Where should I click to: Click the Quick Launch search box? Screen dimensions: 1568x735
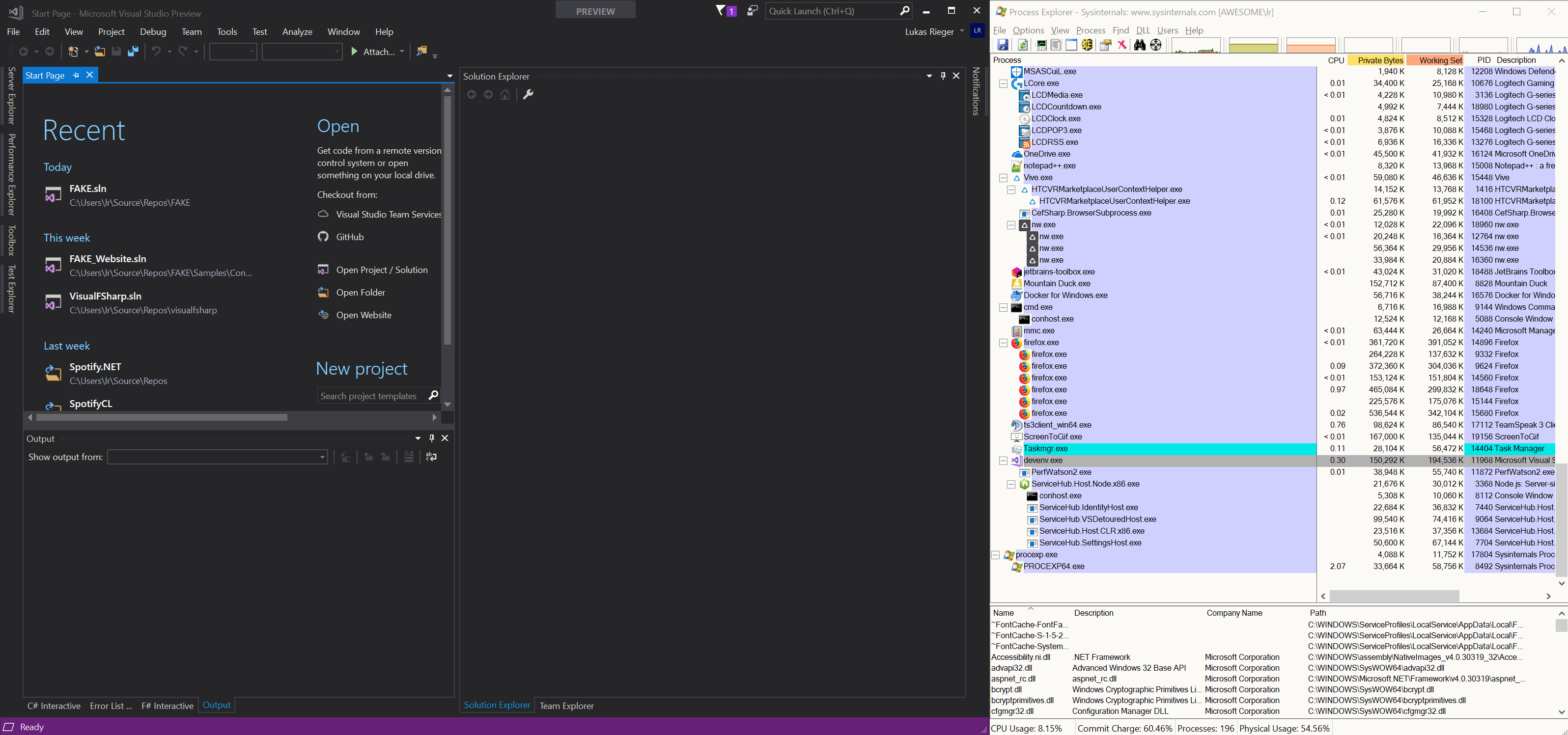pyautogui.click(x=839, y=11)
